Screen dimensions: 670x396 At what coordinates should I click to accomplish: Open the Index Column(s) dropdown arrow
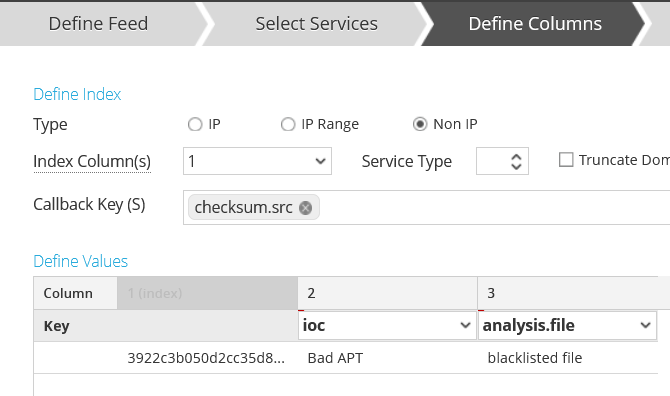coord(320,161)
